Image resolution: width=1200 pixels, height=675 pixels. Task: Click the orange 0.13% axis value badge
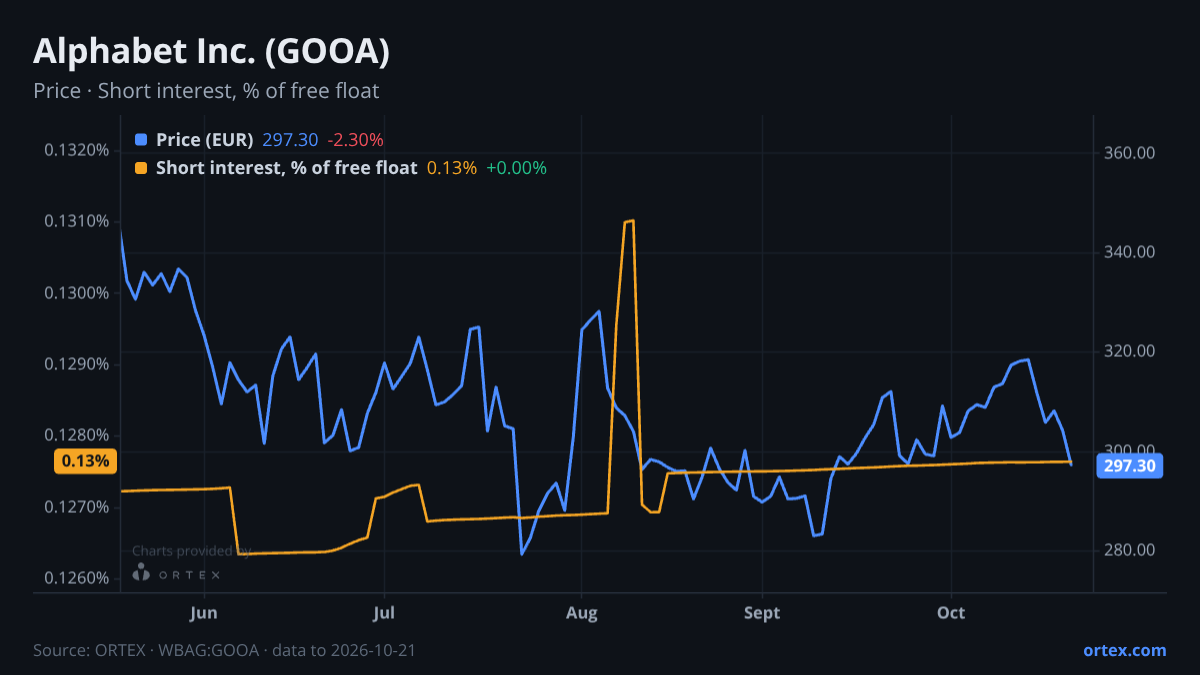pos(85,461)
